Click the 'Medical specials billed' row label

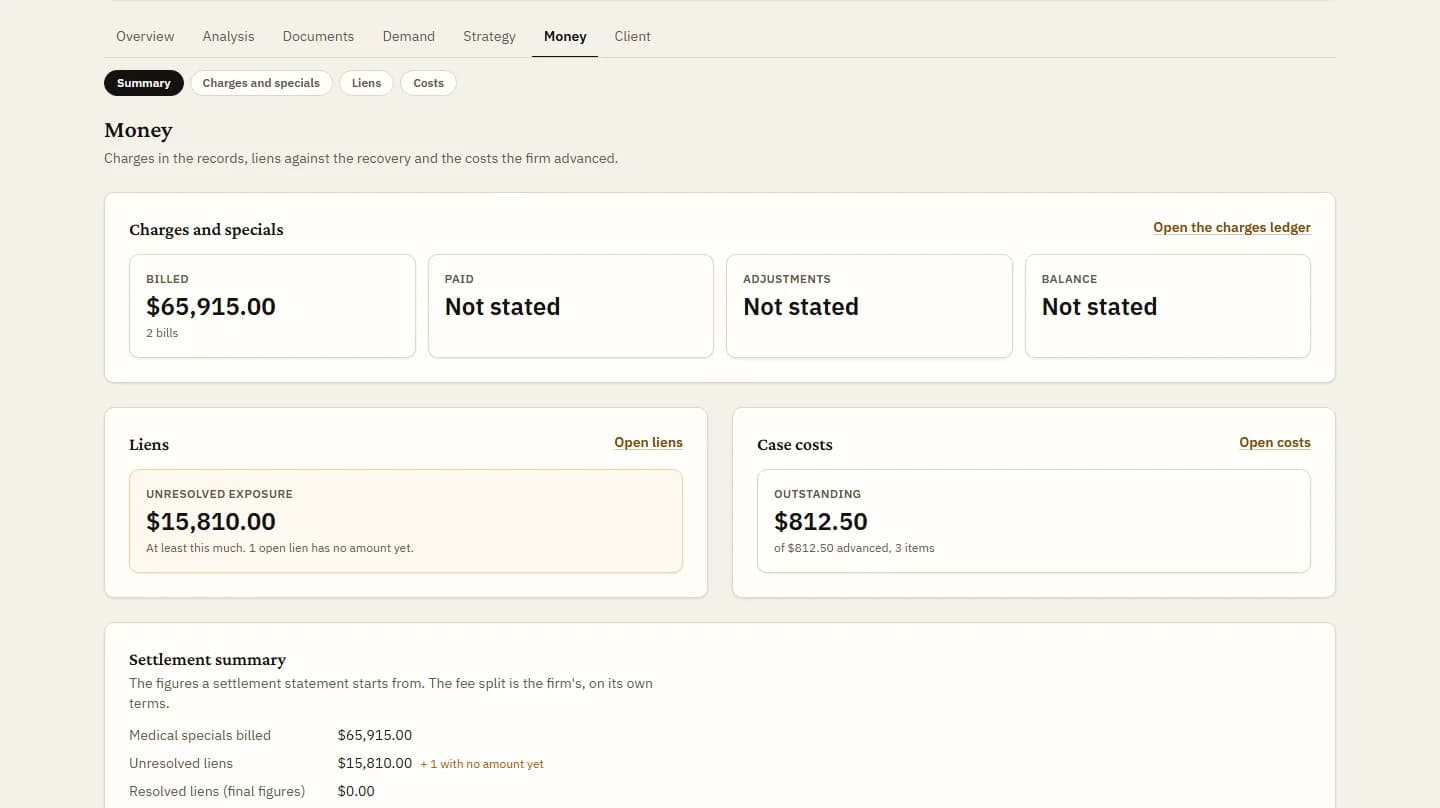tap(200, 735)
